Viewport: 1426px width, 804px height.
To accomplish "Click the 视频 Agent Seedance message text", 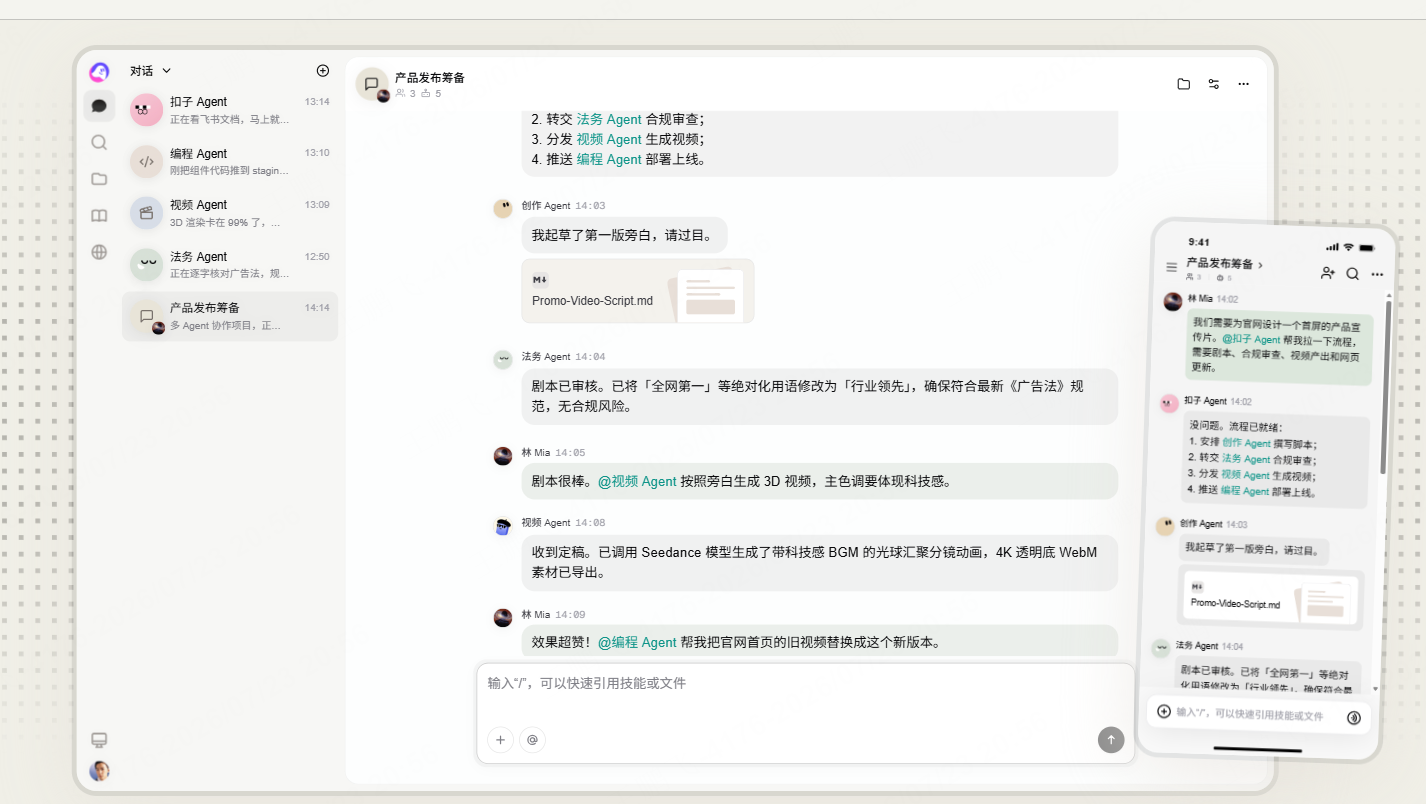I will pyautogui.click(x=819, y=563).
